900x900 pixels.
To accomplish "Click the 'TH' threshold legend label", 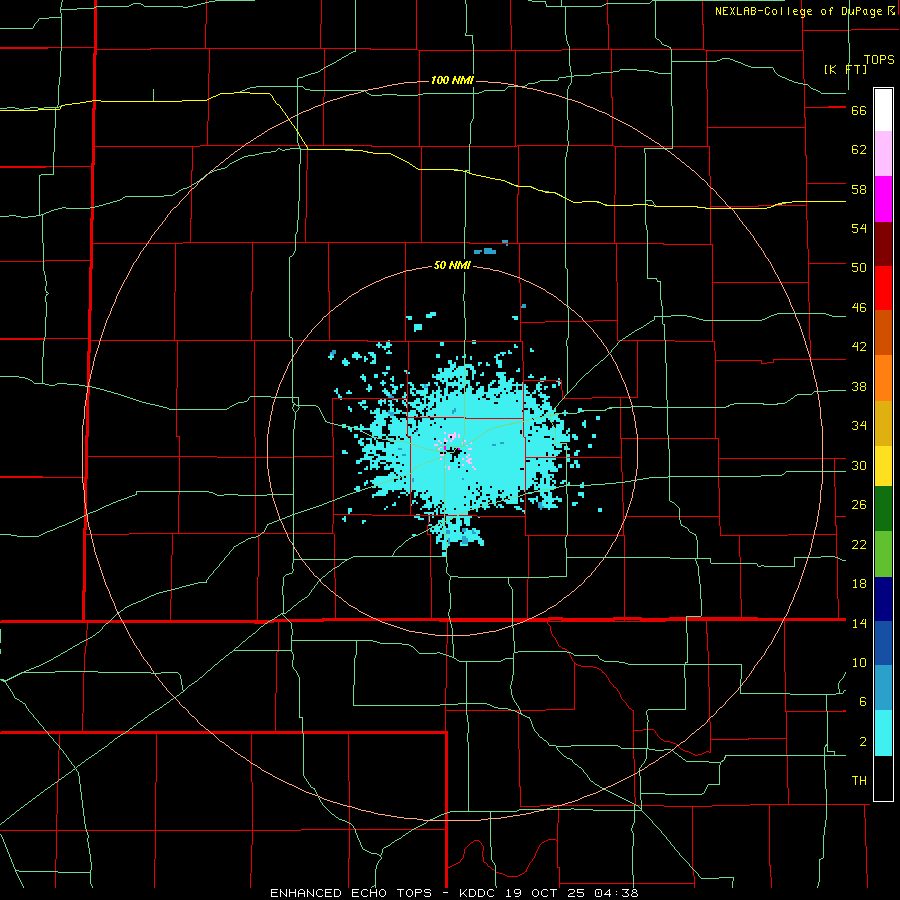I will click(859, 781).
